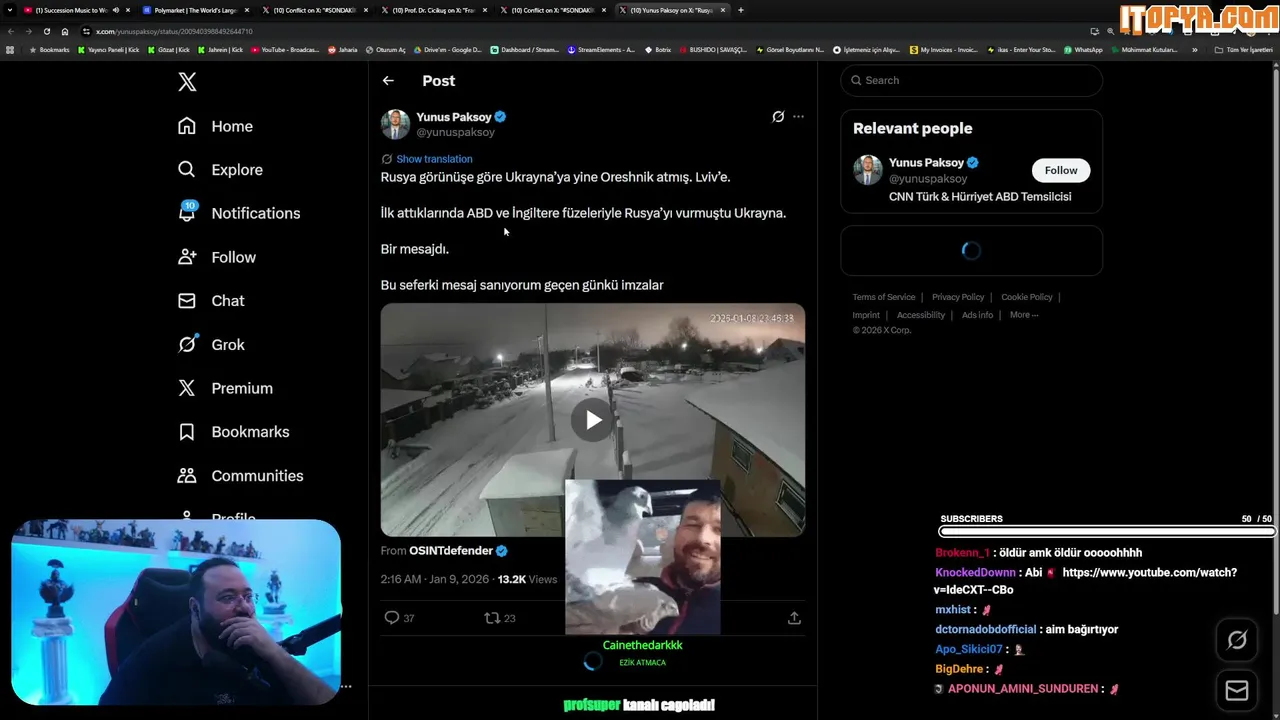Click the 13.2K Views count
Screen dimensions: 1280x720
point(527,580)
